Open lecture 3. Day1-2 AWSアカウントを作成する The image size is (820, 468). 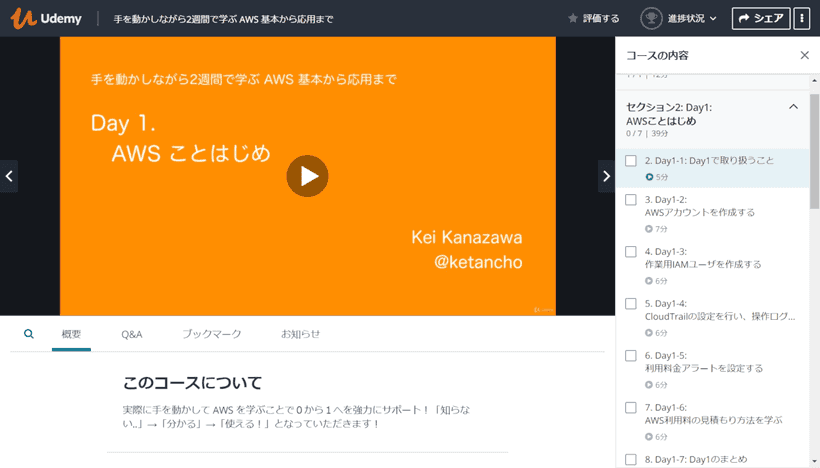pos(712,214)
